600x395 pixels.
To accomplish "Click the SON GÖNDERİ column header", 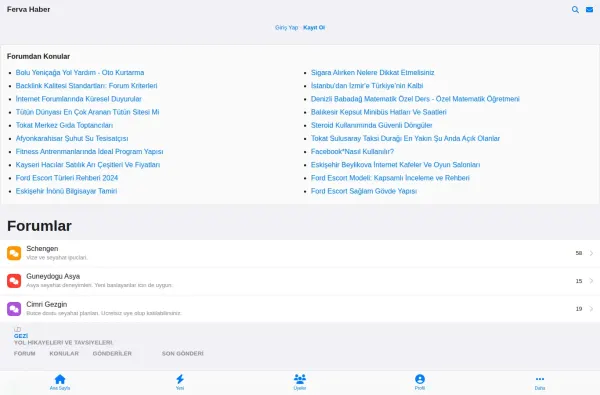I will pyautogui.click(x=183, y=354).
